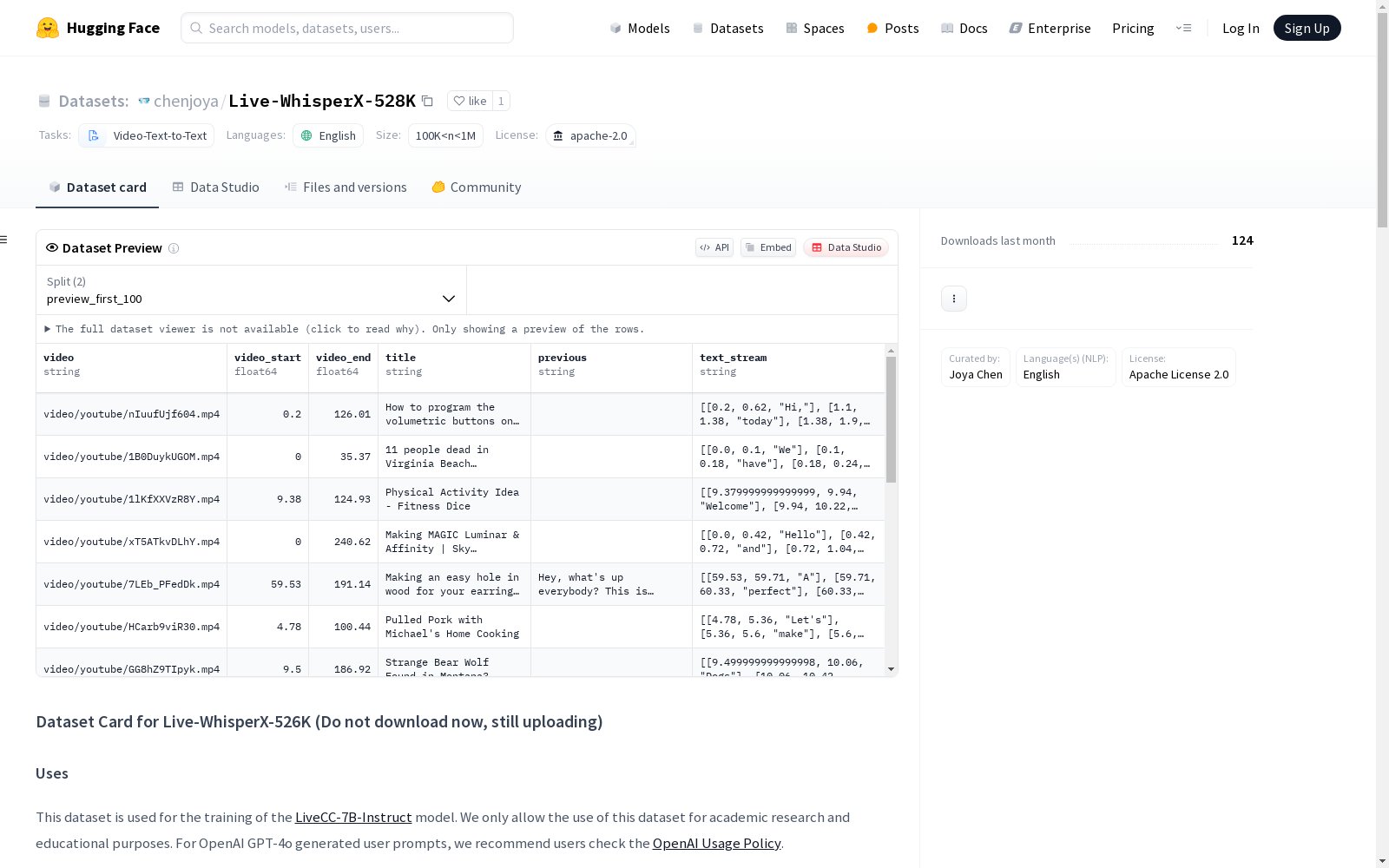
Task: Open the OpenAI Usage Policy link
Action: 716,844
